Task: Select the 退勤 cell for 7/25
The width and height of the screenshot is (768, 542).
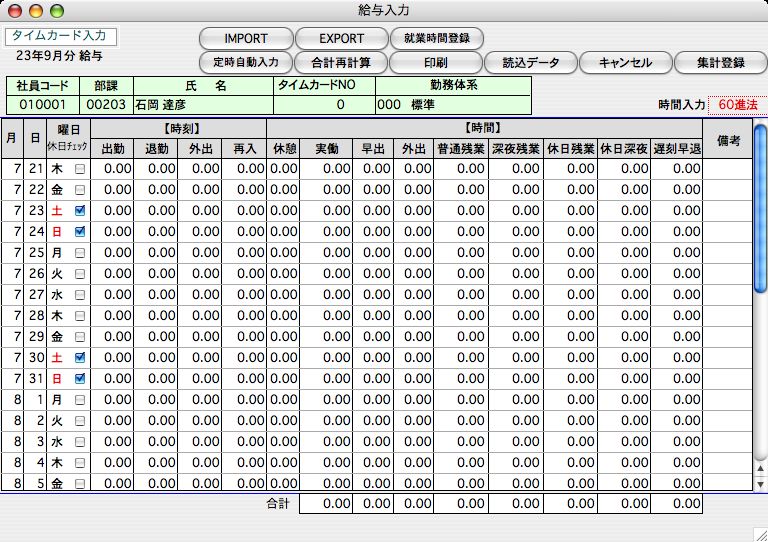Action: tap(161, 253)
